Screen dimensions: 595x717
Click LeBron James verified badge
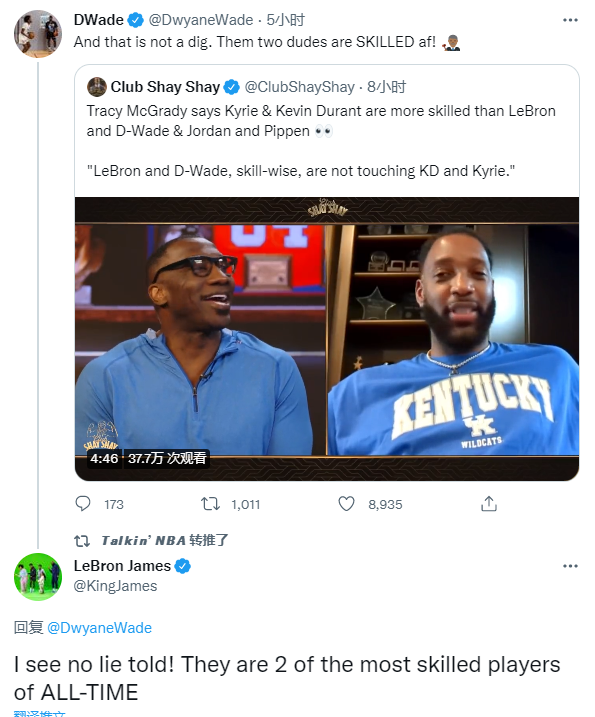point(182,566)
